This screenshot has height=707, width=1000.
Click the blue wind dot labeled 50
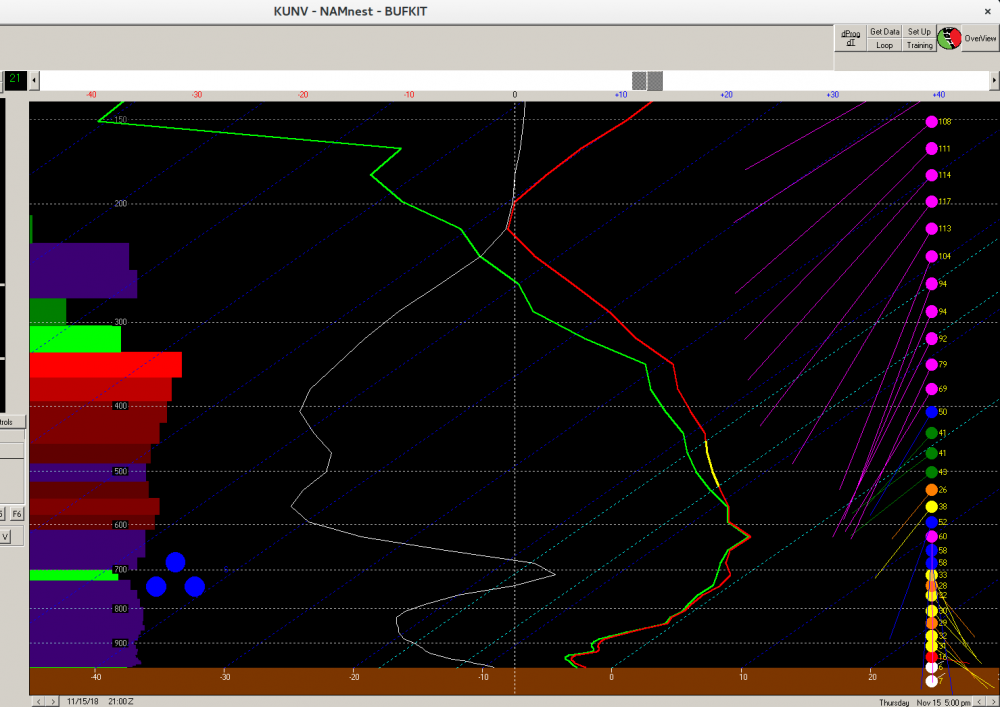pyautogui.click(x=932, y=412)
